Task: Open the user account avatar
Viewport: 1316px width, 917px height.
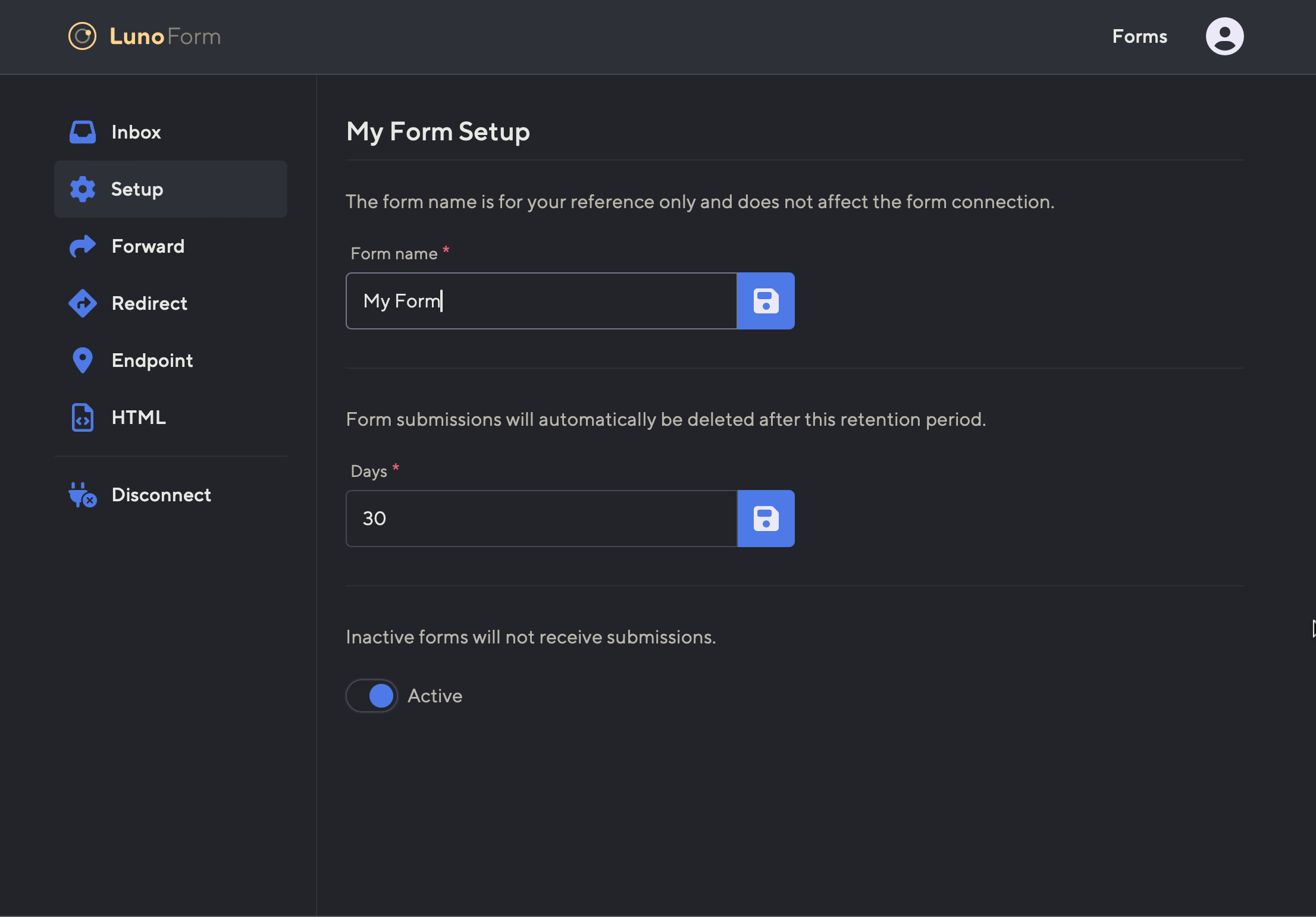Action: (x=1224, y=36)
